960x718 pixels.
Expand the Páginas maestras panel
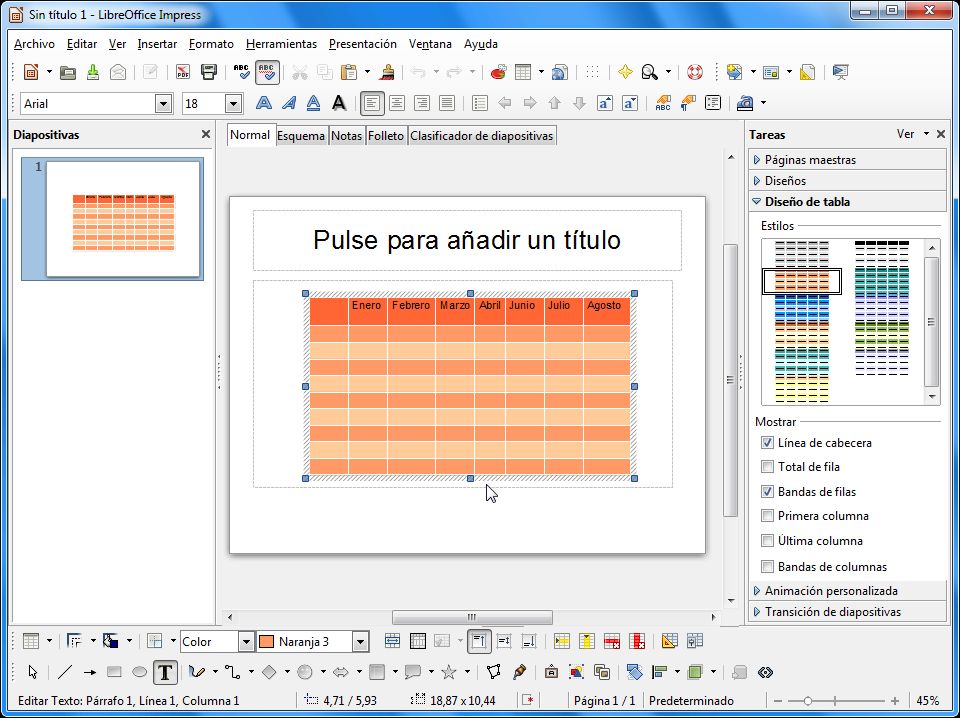810,159
